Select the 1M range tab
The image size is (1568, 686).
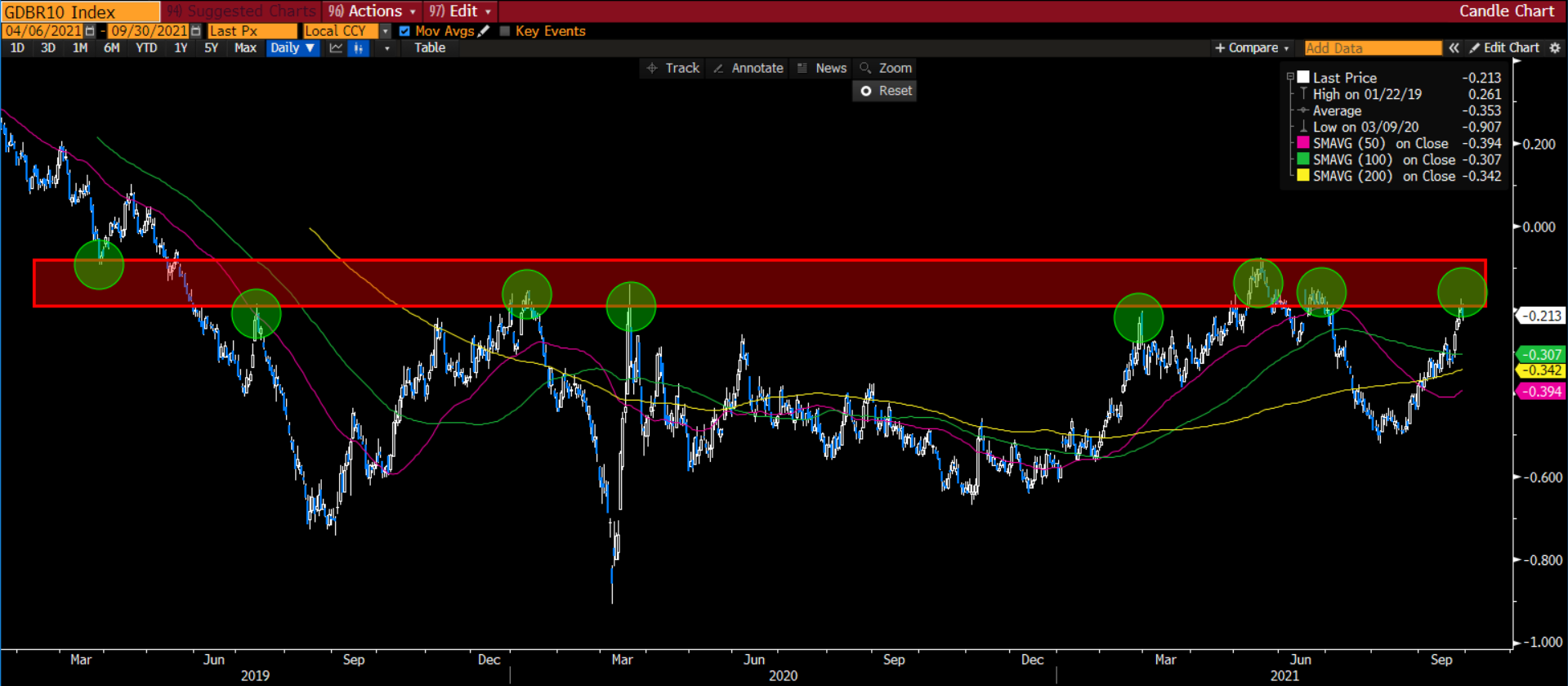coord(80,48)
